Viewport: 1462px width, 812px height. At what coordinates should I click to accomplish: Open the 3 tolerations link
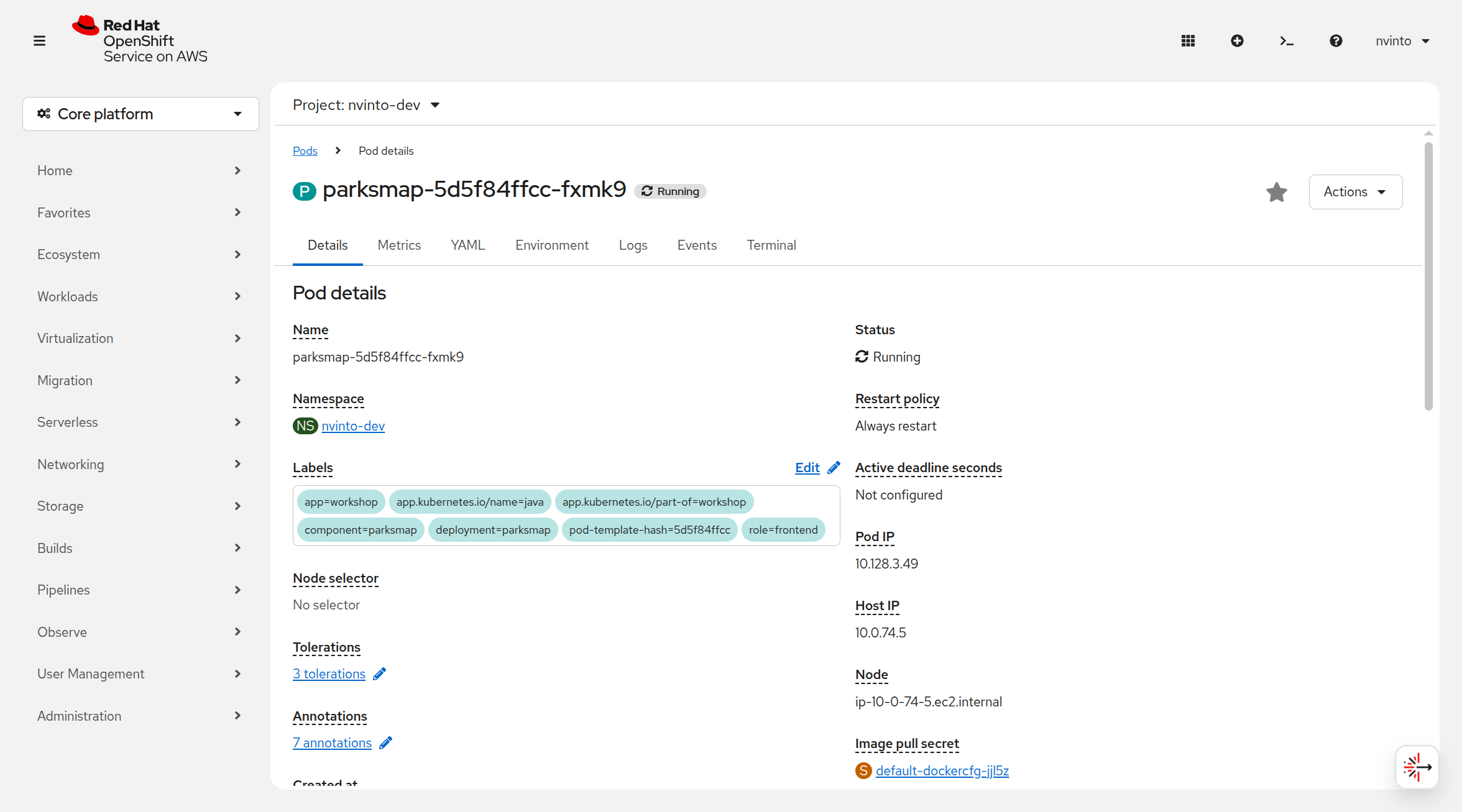(x=329, y=674)
